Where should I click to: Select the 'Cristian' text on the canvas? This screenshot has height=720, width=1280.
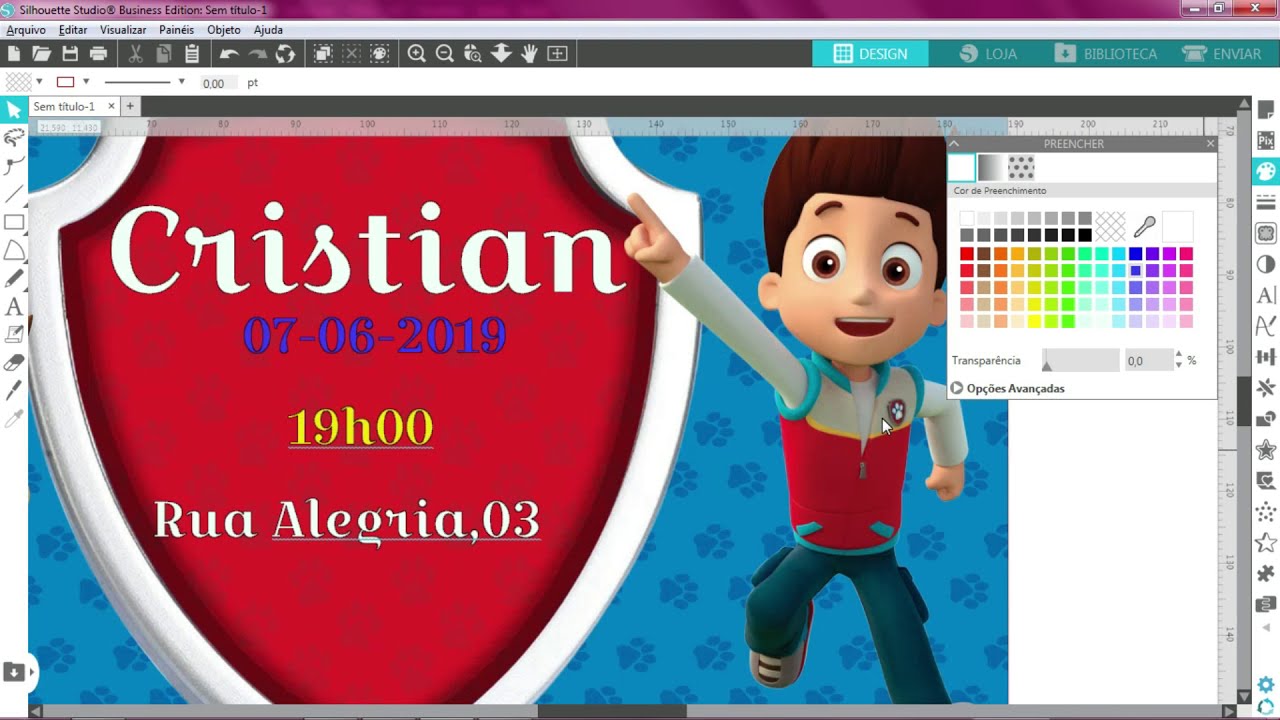[x=367, y=248]
